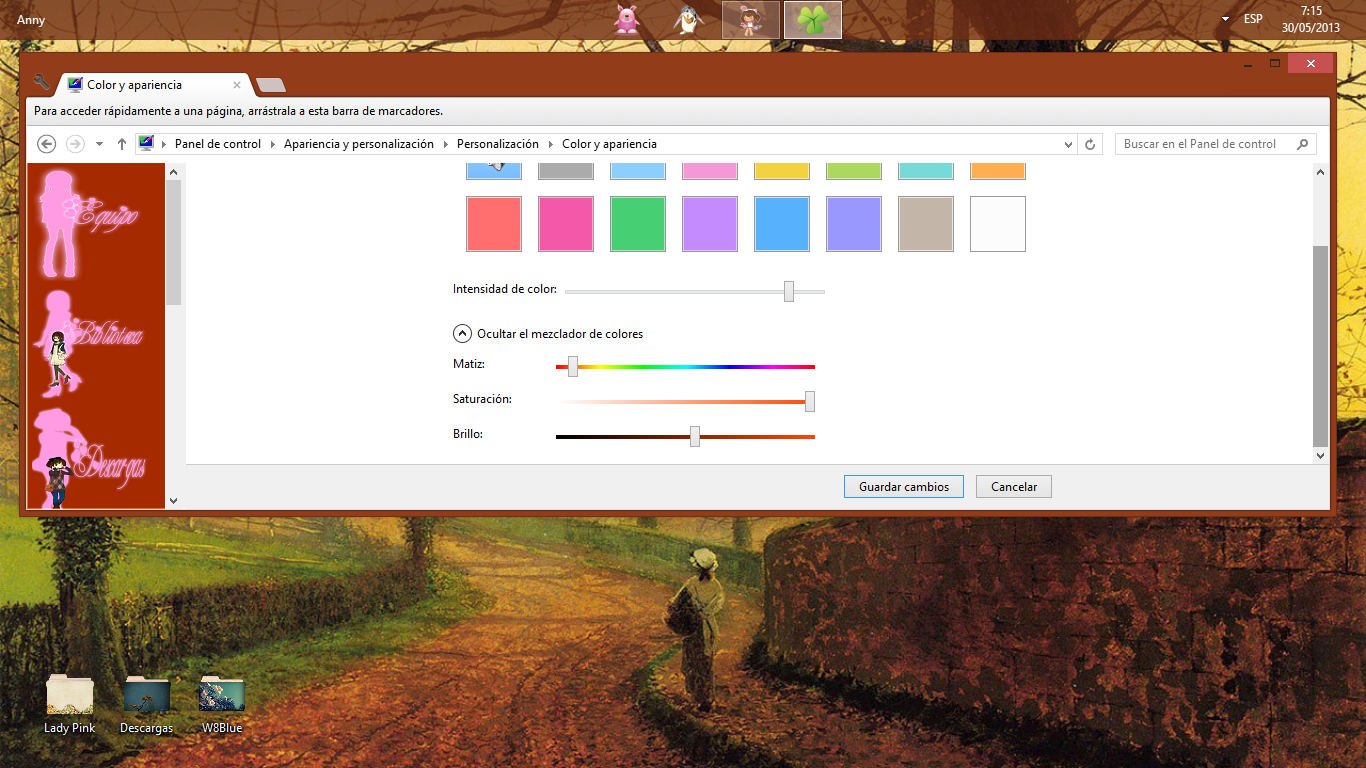This screenshot has width=1366, height=768.
Task: Click the search magnifier icon
Action: pos(1302,144)
